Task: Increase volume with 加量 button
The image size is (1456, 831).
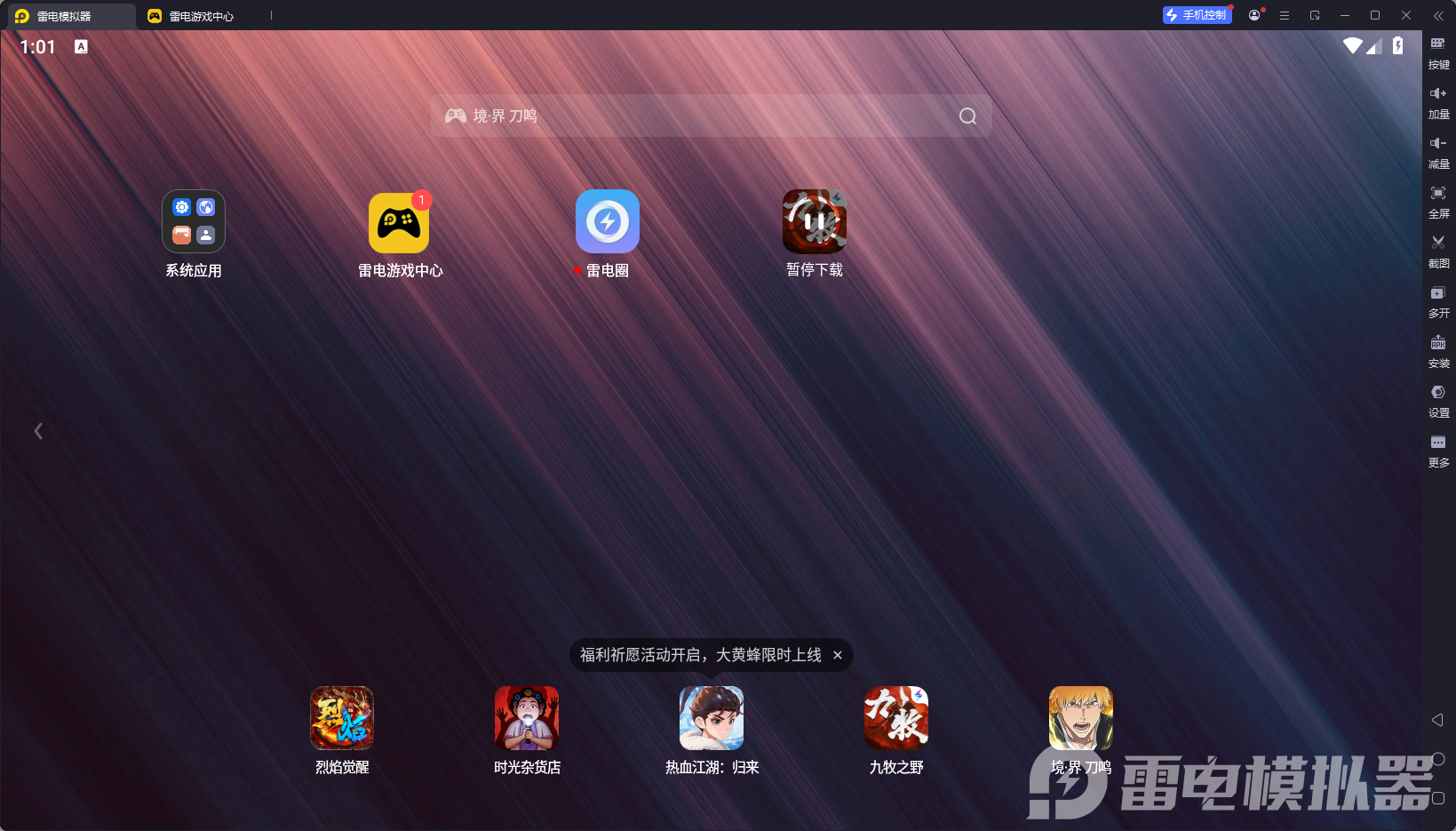Action: click(1438, 103)
